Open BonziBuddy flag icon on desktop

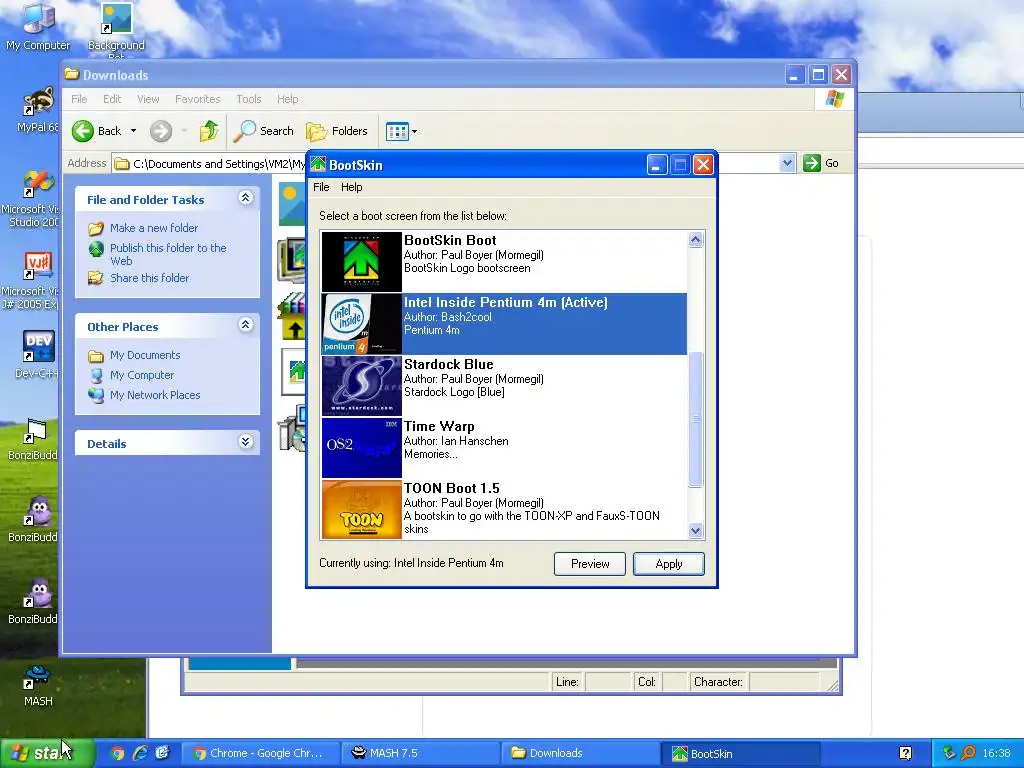34,439
